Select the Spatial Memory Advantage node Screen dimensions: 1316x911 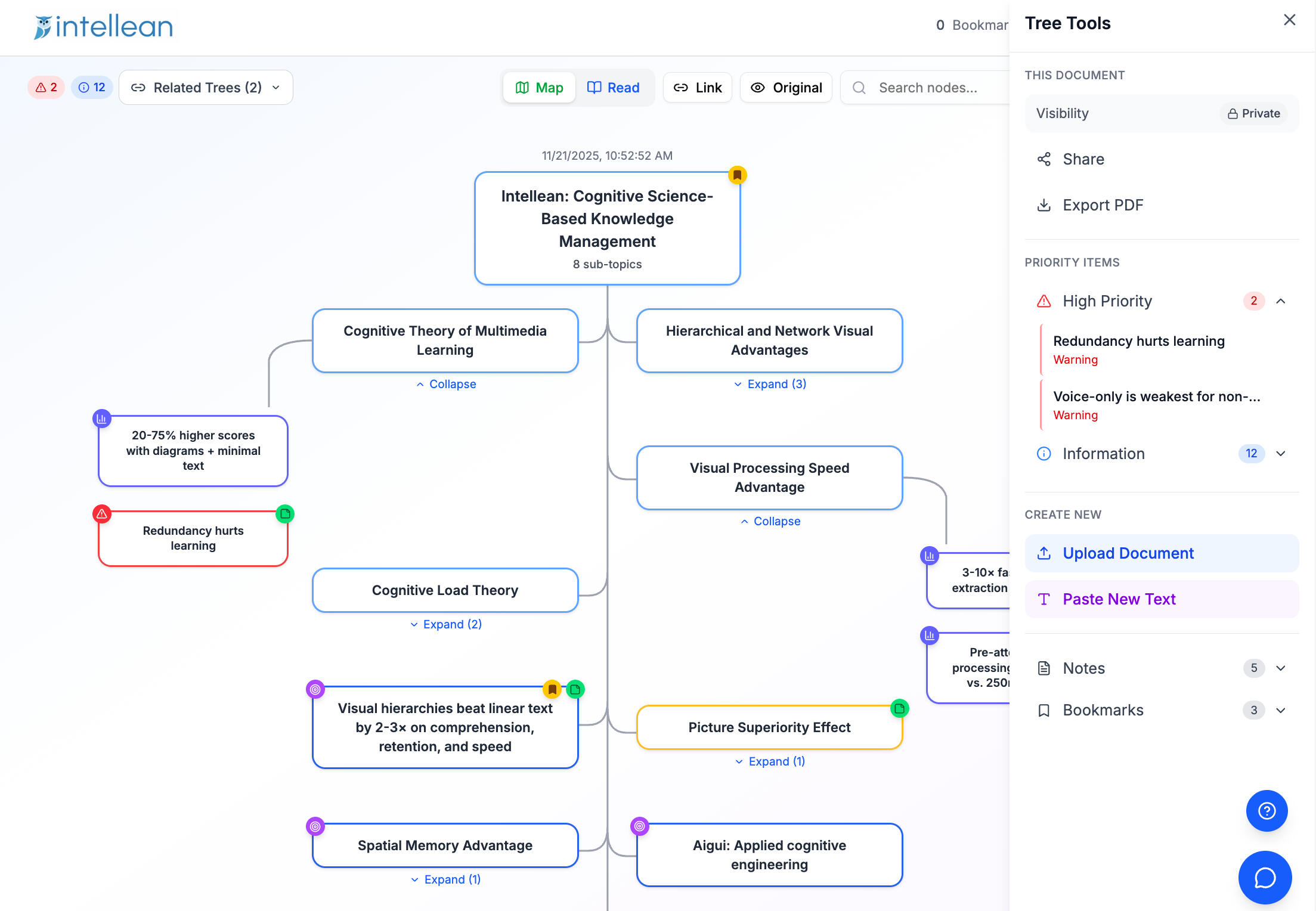coord(445,845)
